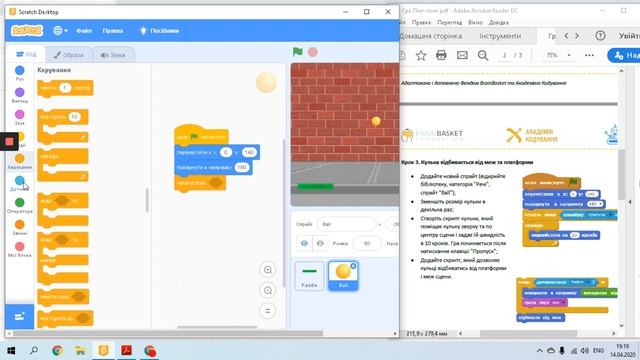
Task: Zoom in on the script workspace
Action: 268,270
